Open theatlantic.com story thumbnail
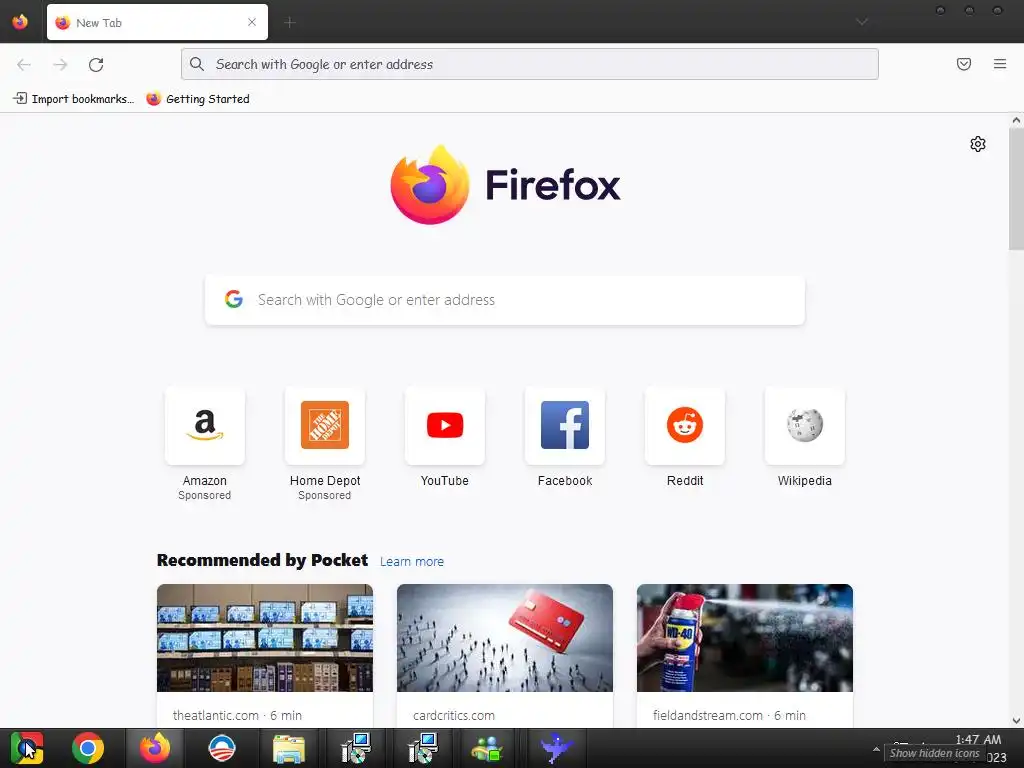Viewport: 1024px width, 768px height. pyautogui.click(x=264, y=638)
